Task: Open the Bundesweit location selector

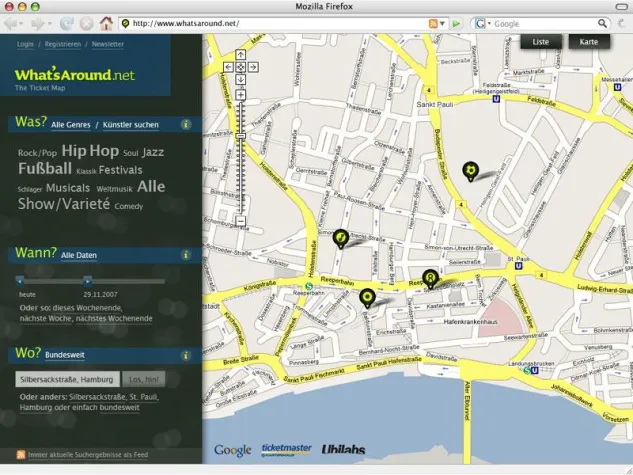Action: tap(64, 355)
